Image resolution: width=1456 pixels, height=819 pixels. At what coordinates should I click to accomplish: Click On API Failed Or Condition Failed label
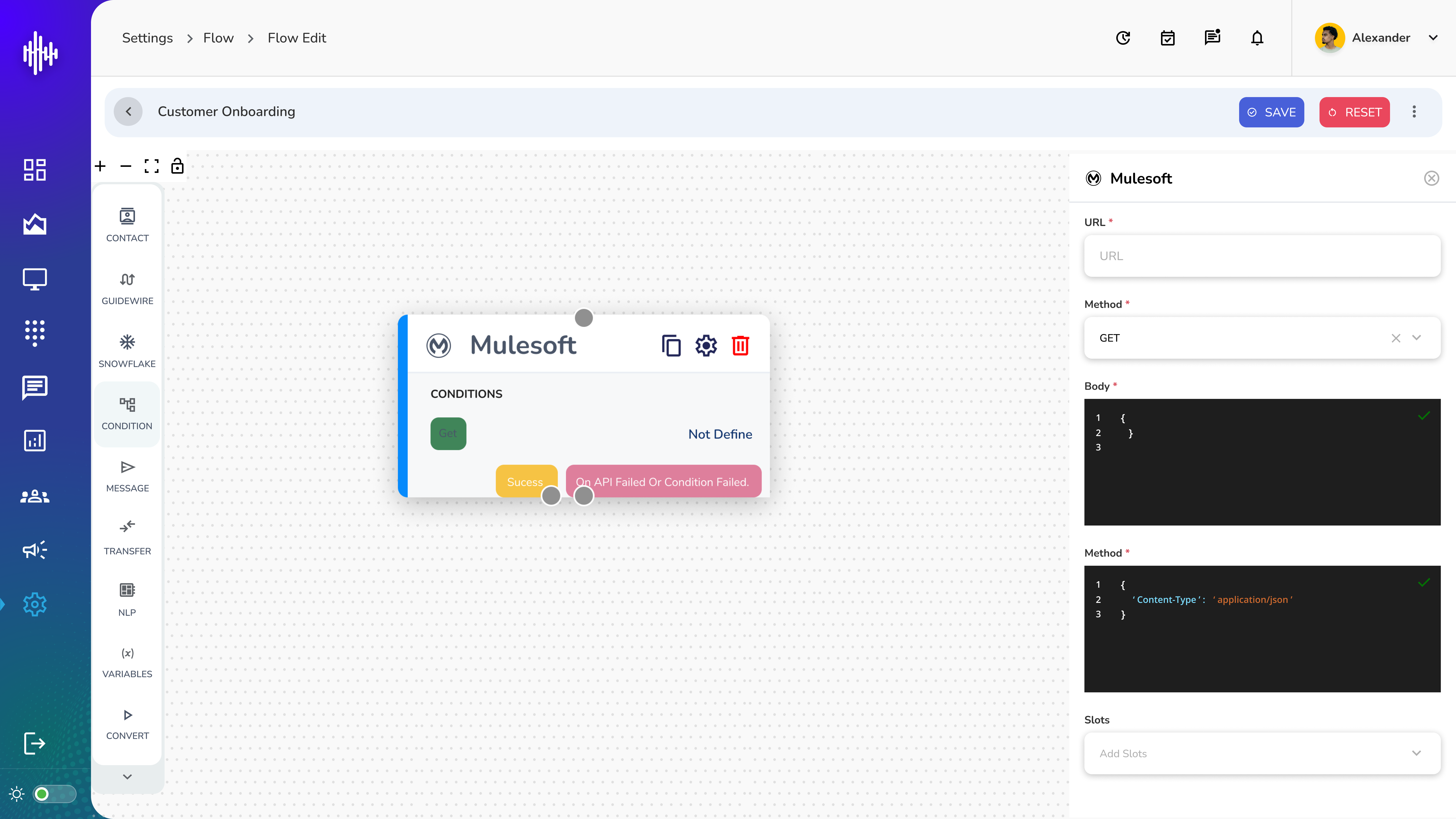(663, 481)
